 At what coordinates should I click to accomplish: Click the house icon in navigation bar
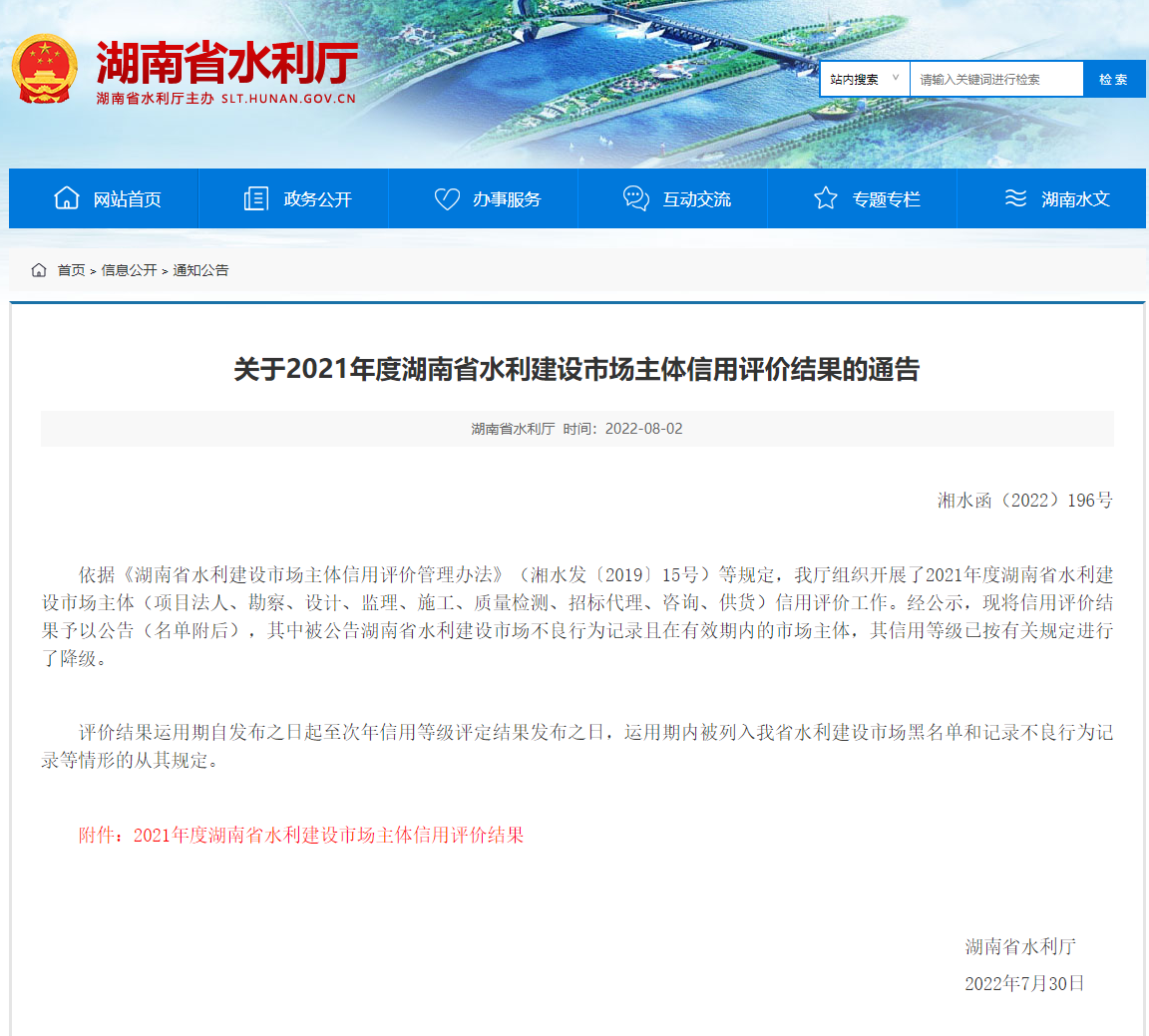coord(66,198)
